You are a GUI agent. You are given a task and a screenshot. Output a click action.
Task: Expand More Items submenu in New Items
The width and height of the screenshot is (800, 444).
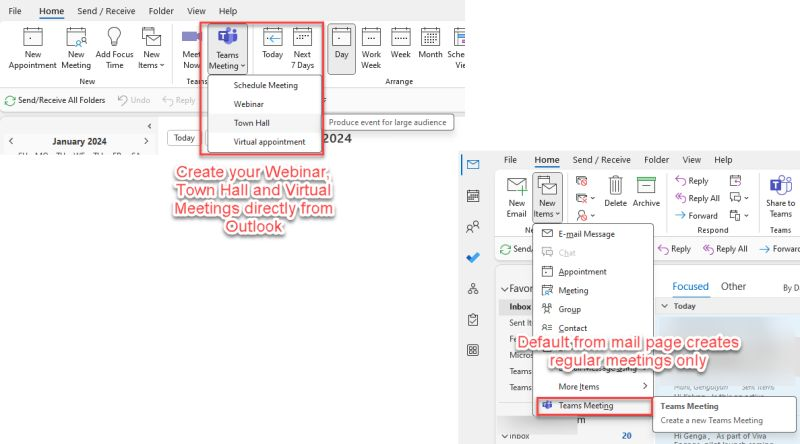[593, 386]
